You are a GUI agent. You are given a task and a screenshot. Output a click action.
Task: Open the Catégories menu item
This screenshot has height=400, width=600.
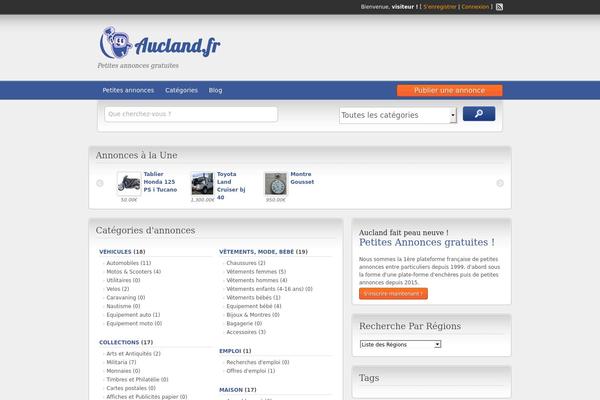coord(181,90)
